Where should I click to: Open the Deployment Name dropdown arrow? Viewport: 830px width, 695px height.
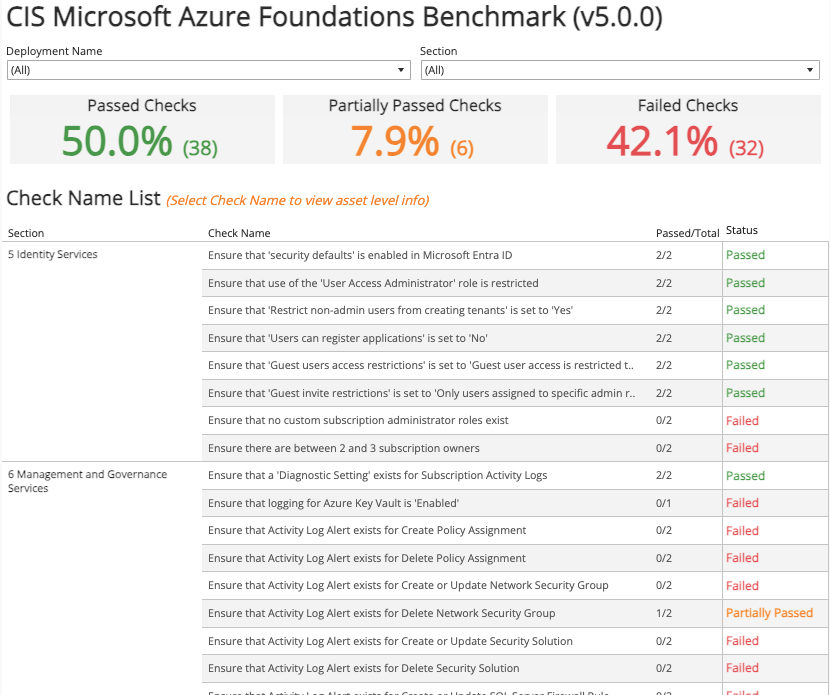(x=401, y=70)
